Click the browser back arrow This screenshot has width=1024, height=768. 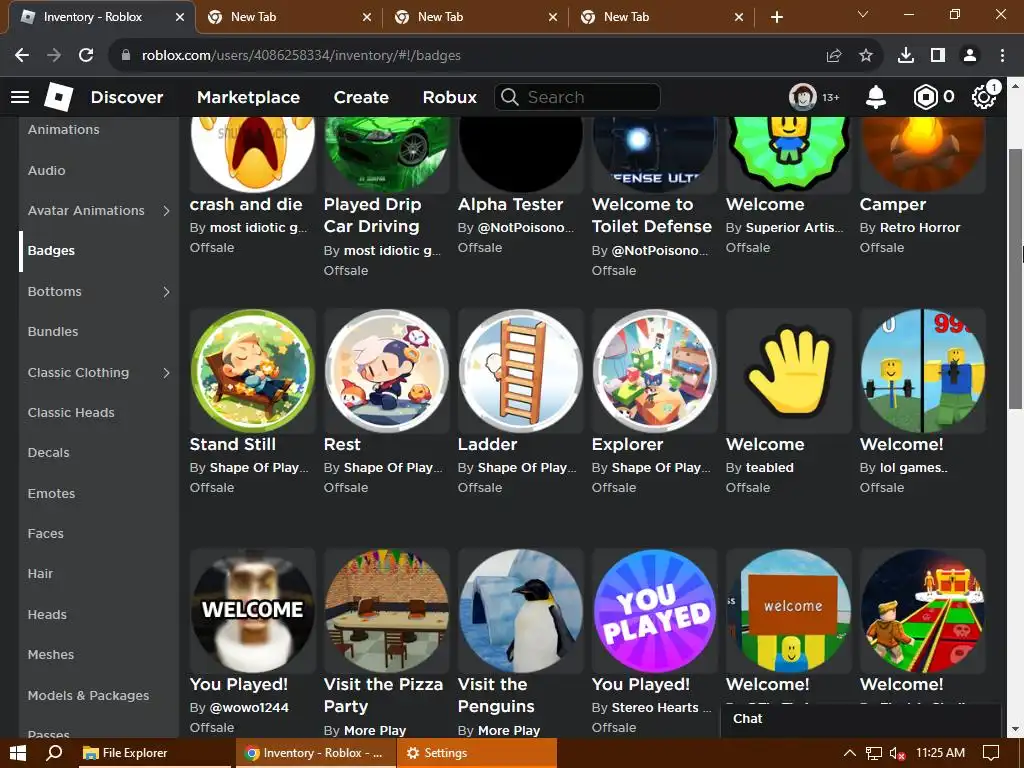22,56
